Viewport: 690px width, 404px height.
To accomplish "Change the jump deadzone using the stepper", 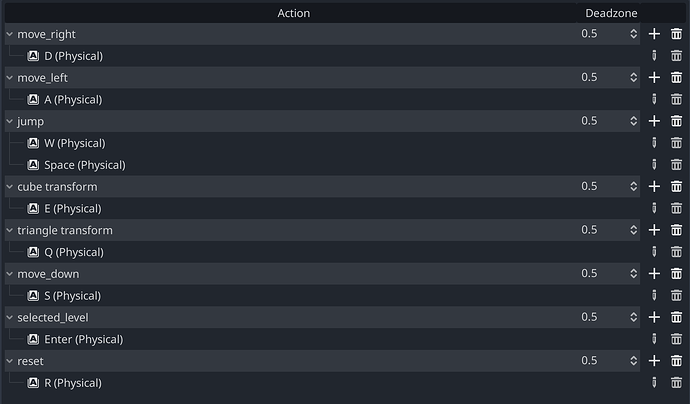I will click(x=633, y=121).
